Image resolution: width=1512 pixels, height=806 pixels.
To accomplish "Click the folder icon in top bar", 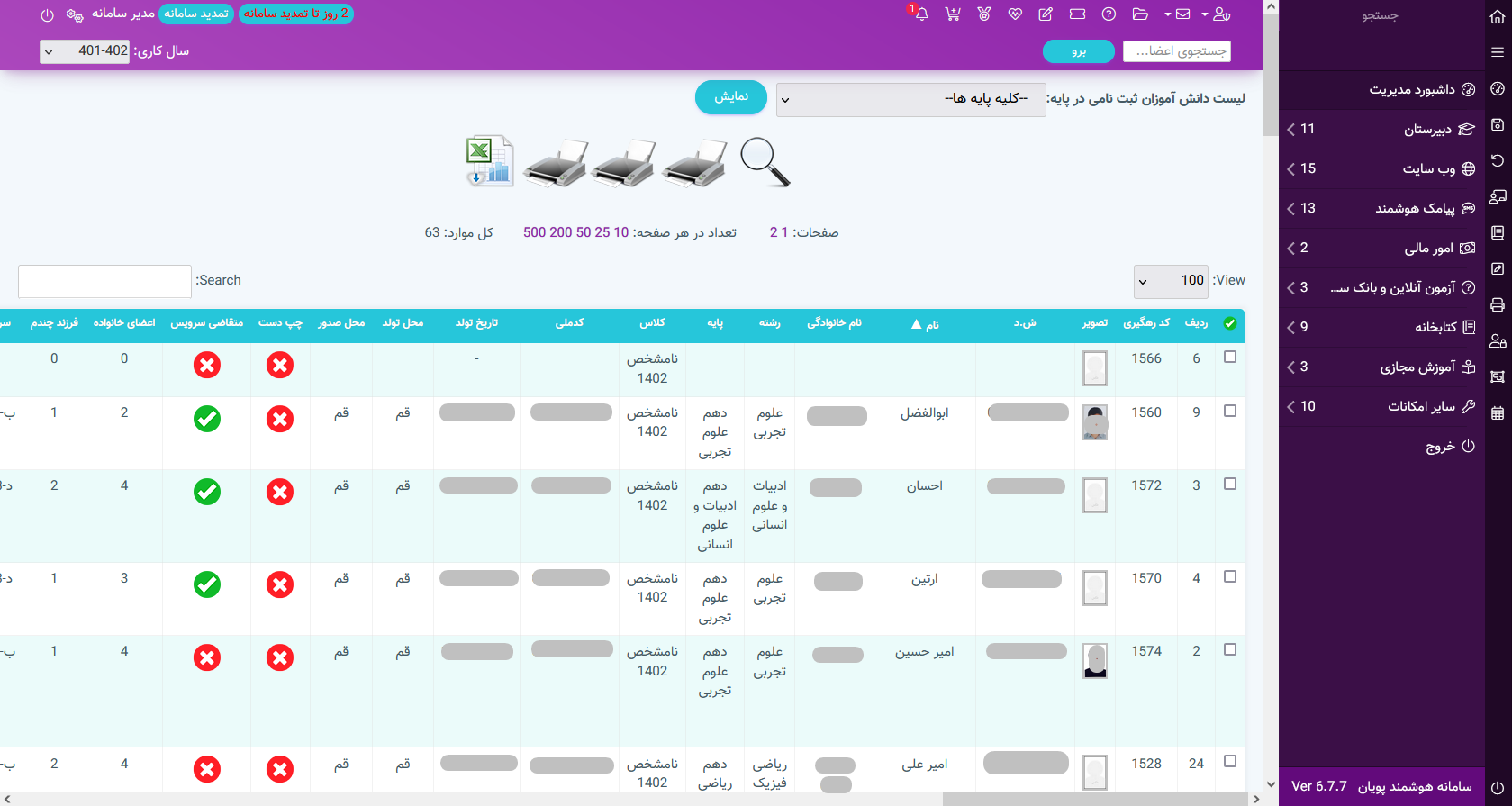I will coord(1140,14).
